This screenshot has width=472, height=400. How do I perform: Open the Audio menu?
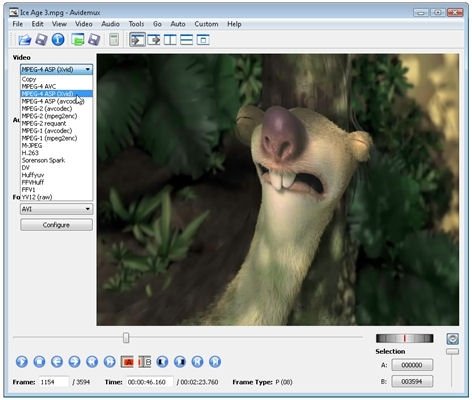coord(110,24)
